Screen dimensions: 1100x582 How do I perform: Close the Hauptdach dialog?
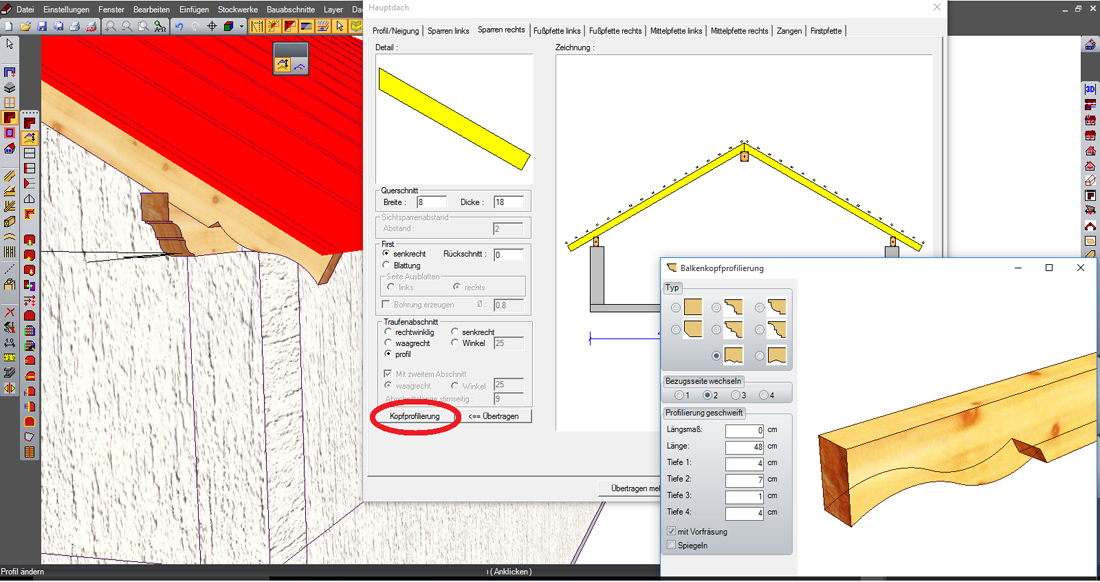[937, 7]
